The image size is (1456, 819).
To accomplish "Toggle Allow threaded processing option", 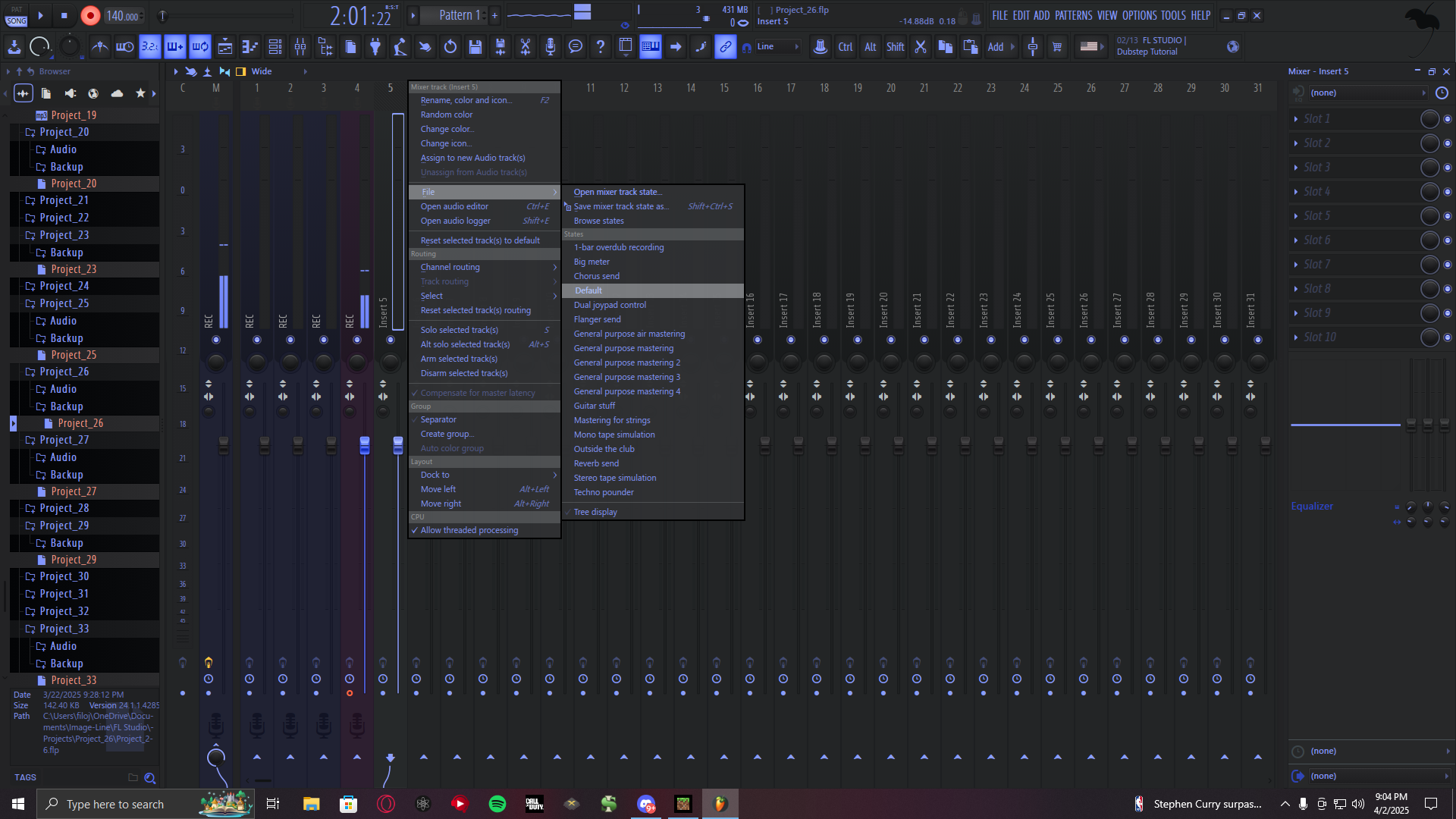I will point(469,530).
